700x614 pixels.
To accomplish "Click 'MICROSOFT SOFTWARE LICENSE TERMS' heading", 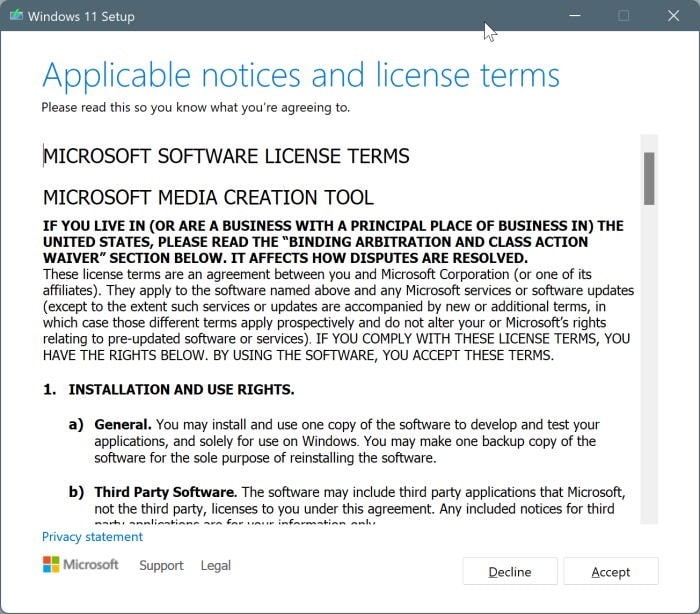I will pyautogui.click(x=226, y=156).
